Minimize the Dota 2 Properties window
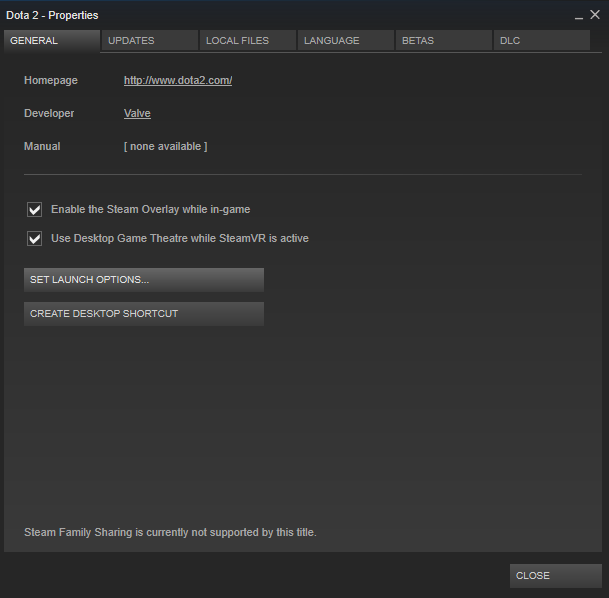The height and width of the screenshot is (598, 609). pyautogui.click(x=579, y=16)
